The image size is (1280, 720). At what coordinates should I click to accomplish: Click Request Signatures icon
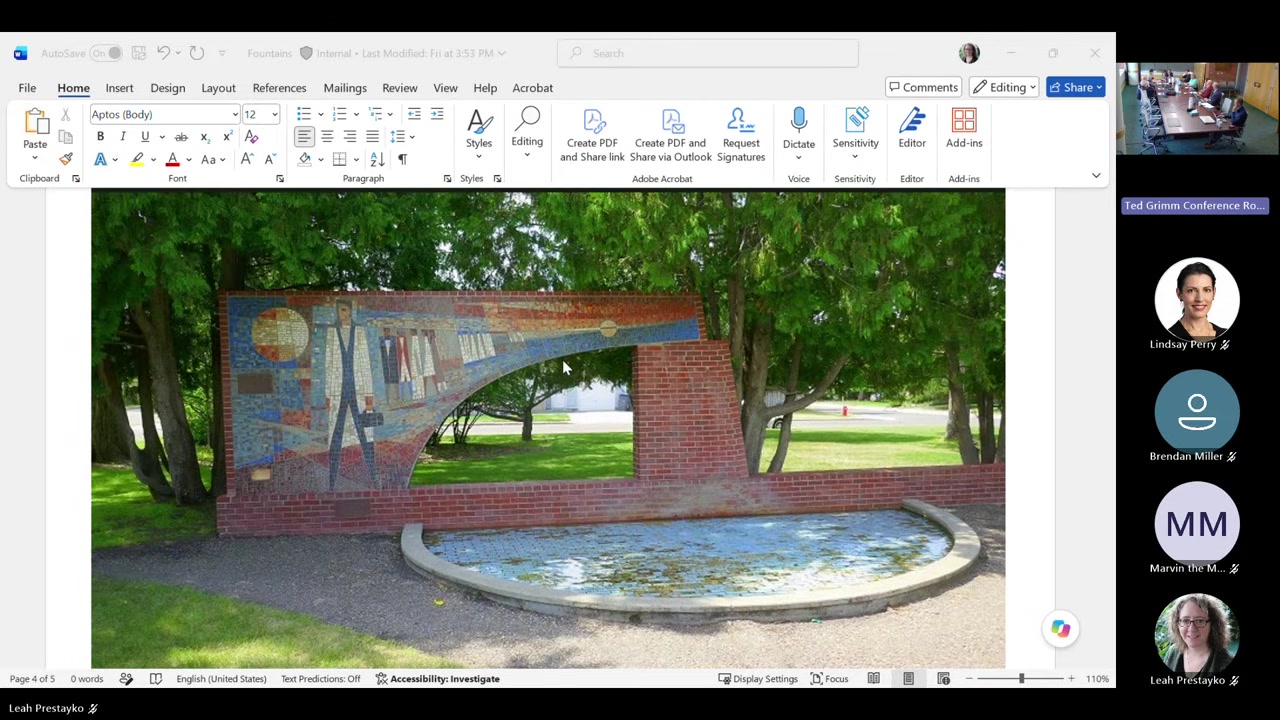[741, 121]
